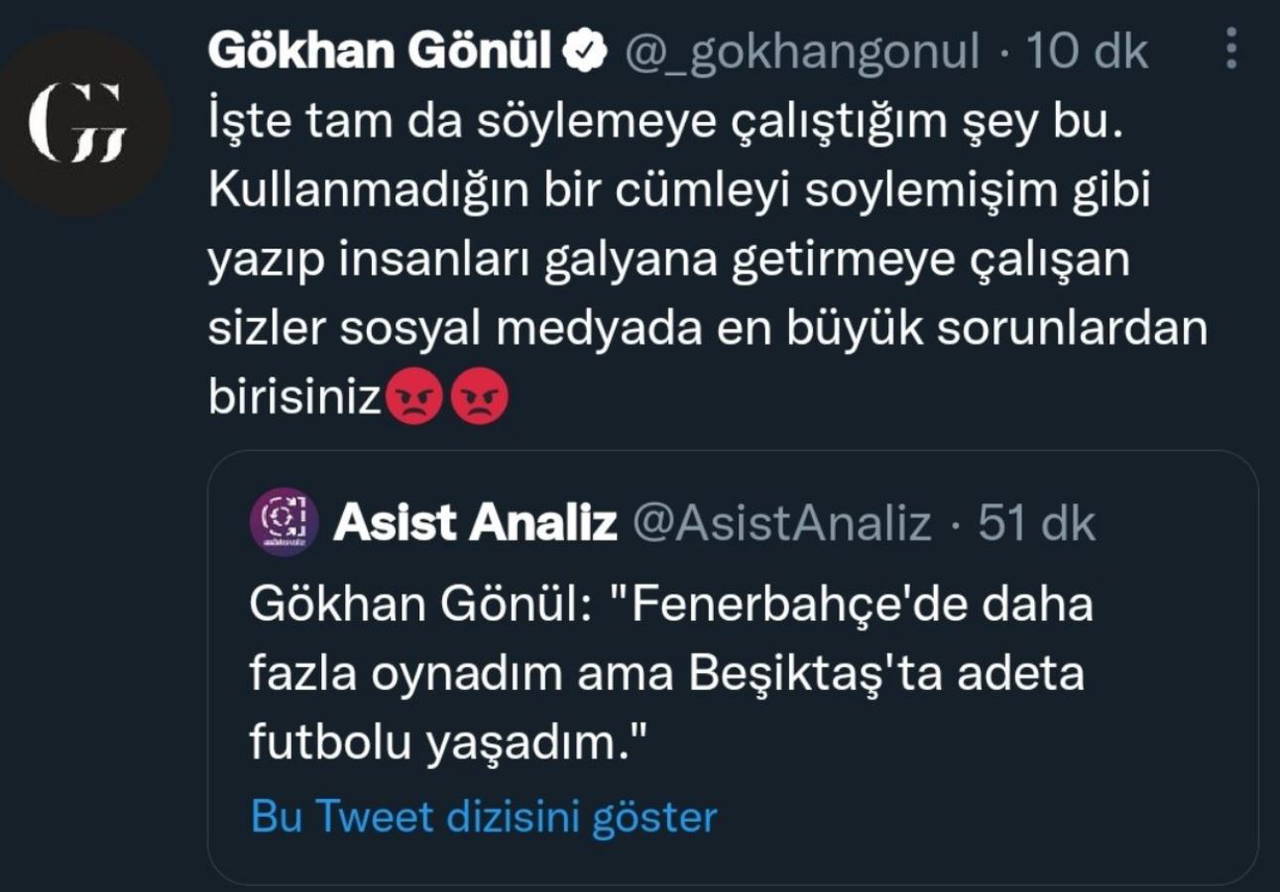Click "Bu Tweet dizisini göster" link
Viewport: 1280px width, 892px height.
tap(484, 817)
